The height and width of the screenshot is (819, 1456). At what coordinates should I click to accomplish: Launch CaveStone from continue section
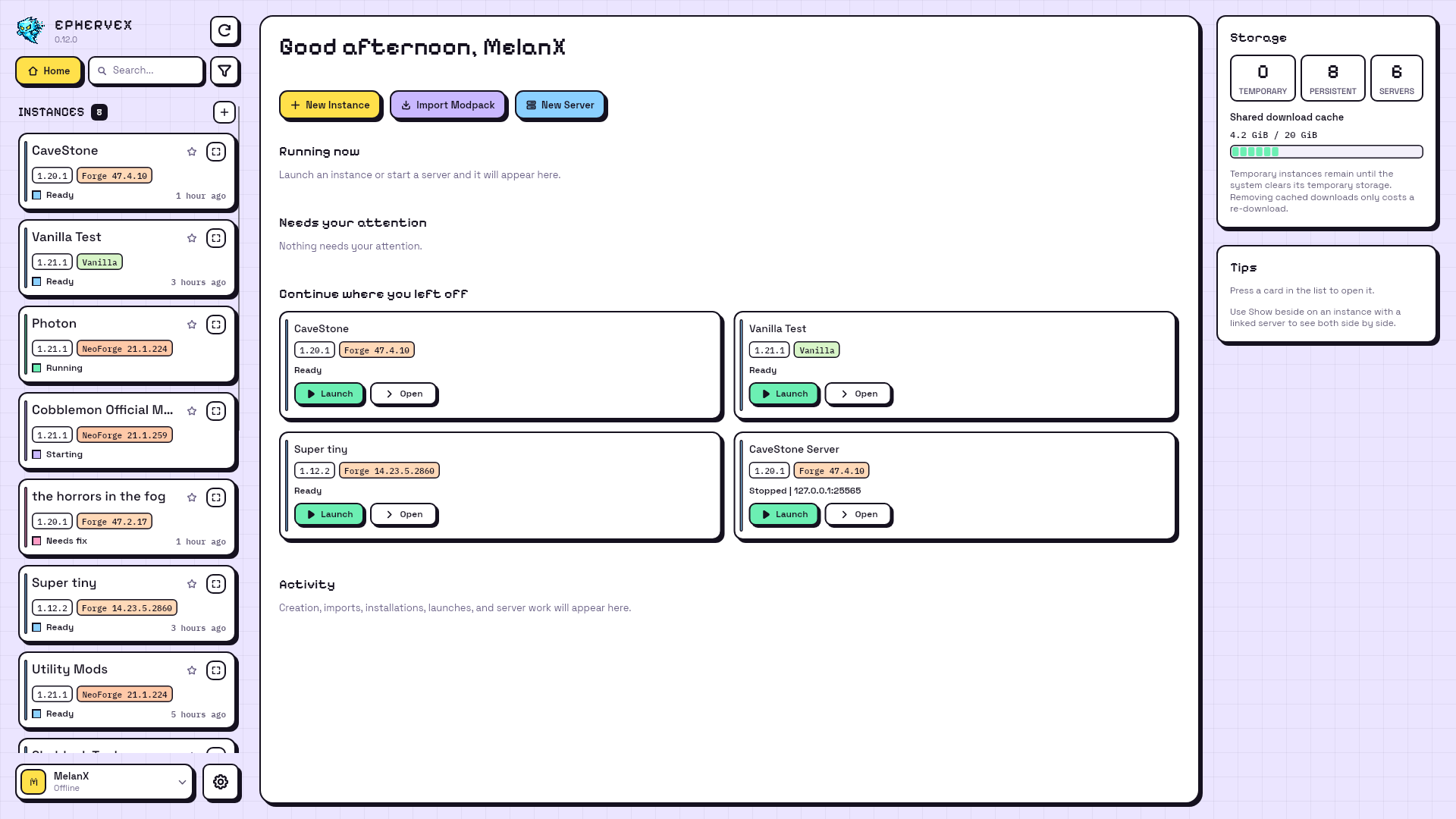(329, 394)
